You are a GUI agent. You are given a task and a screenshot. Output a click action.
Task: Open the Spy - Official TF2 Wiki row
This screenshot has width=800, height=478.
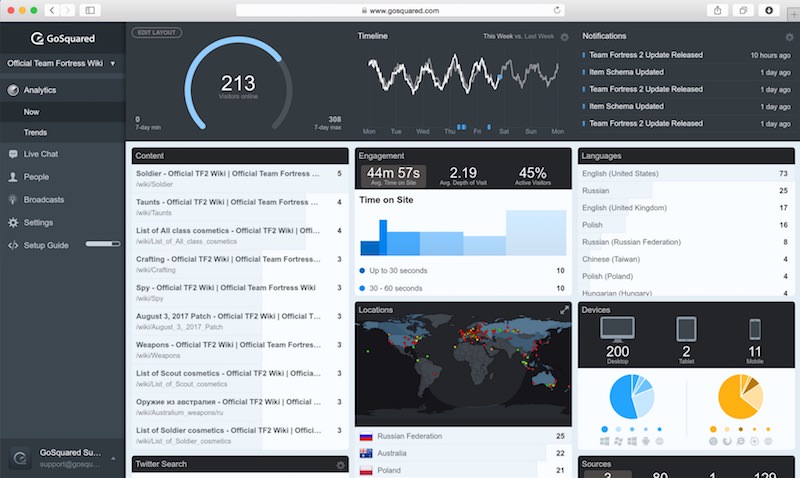[x=240, y=293]
